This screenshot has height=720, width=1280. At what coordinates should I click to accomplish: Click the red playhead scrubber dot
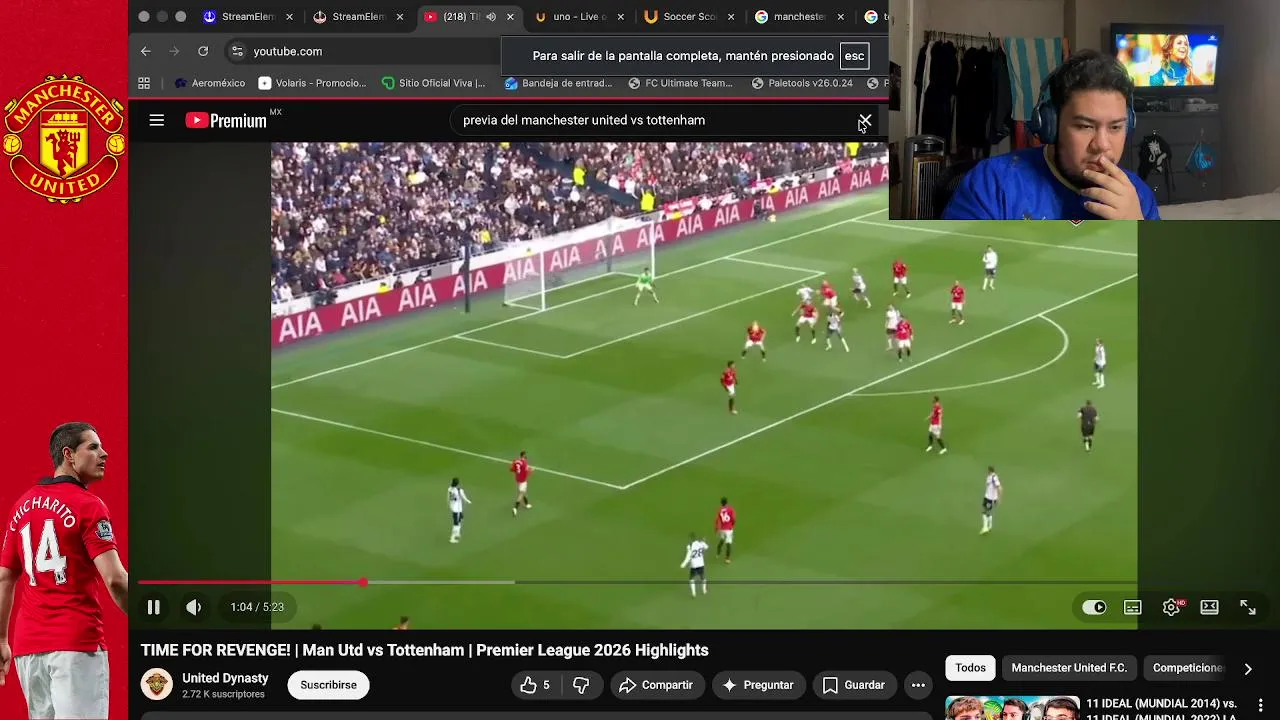364,582
